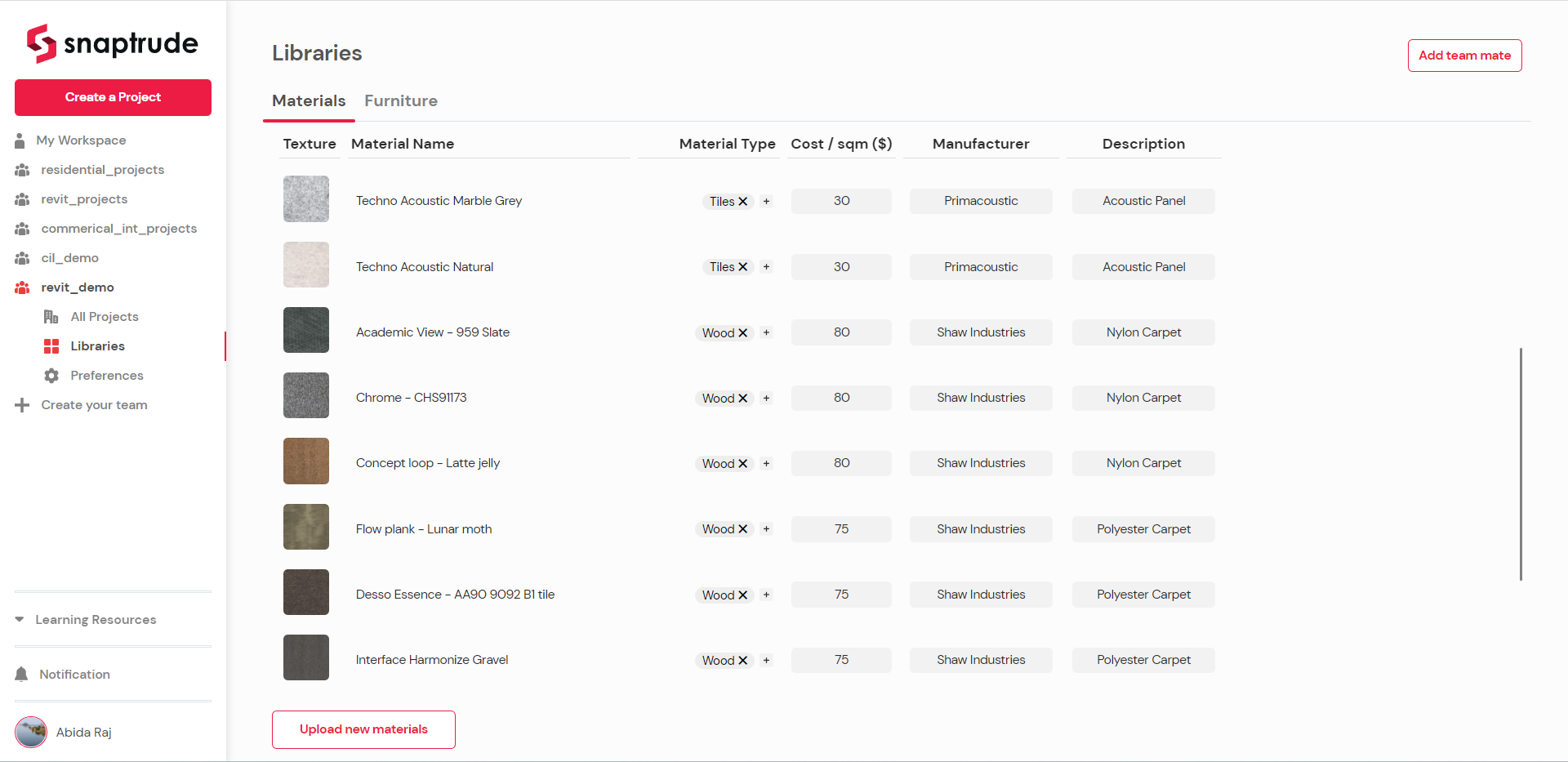This screenshot has height=762, width=1568.
Task: Click Concept loop - Latte jelly texture swatch
Action: [x=306, y=461]
